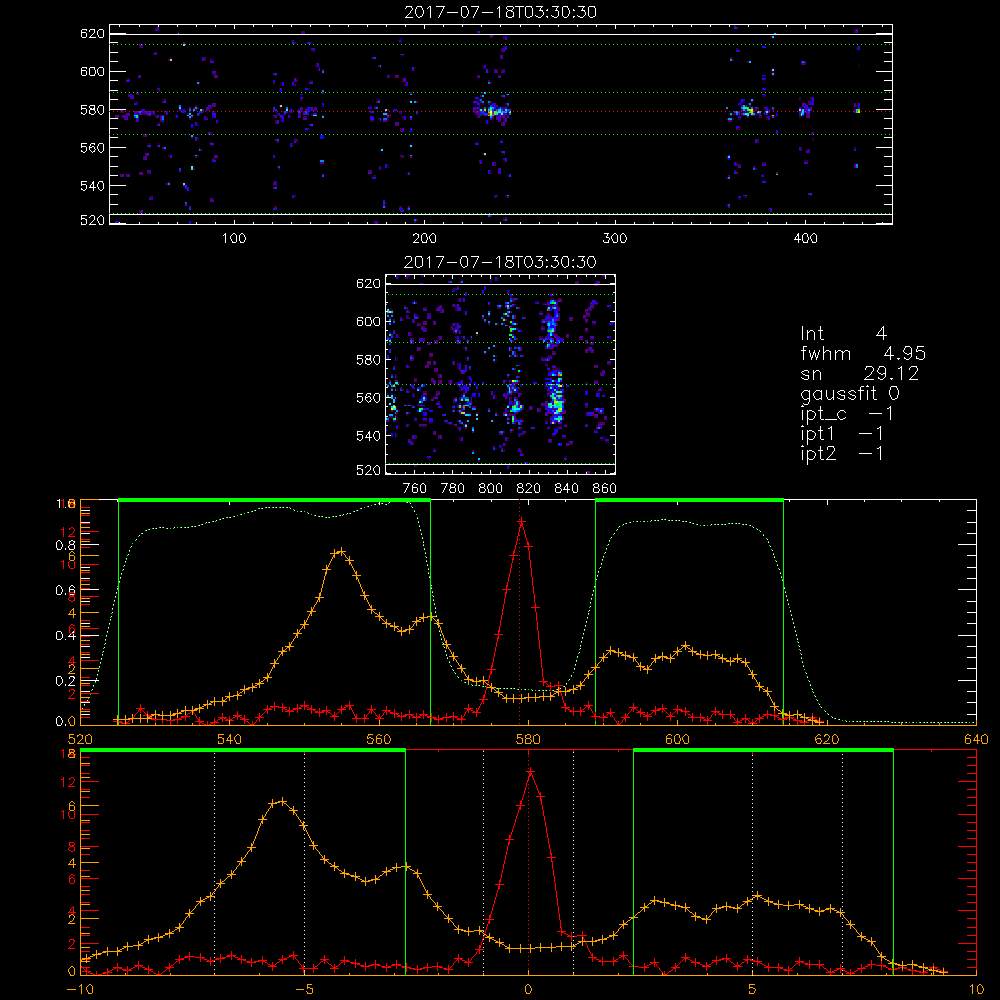This screenshot has height=1000, width=1000.
Task: Click the orange curve peak near -5.5 in lower plot
Action: click(x=281, y=801)
